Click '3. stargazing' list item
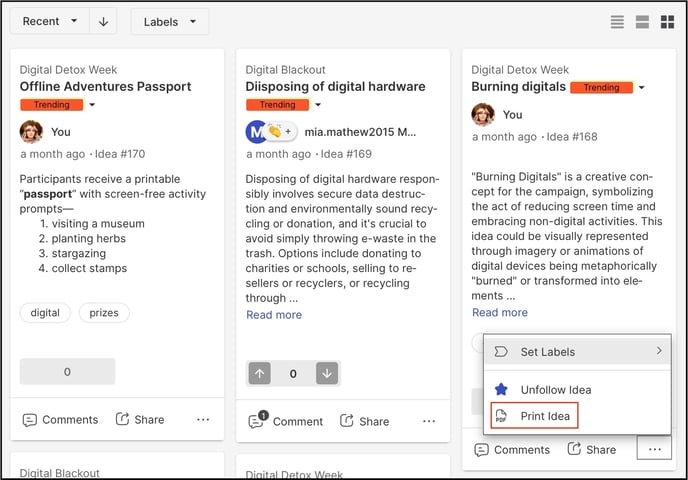The height and width of the screenshot is (480, 688). tap(72, 253)
